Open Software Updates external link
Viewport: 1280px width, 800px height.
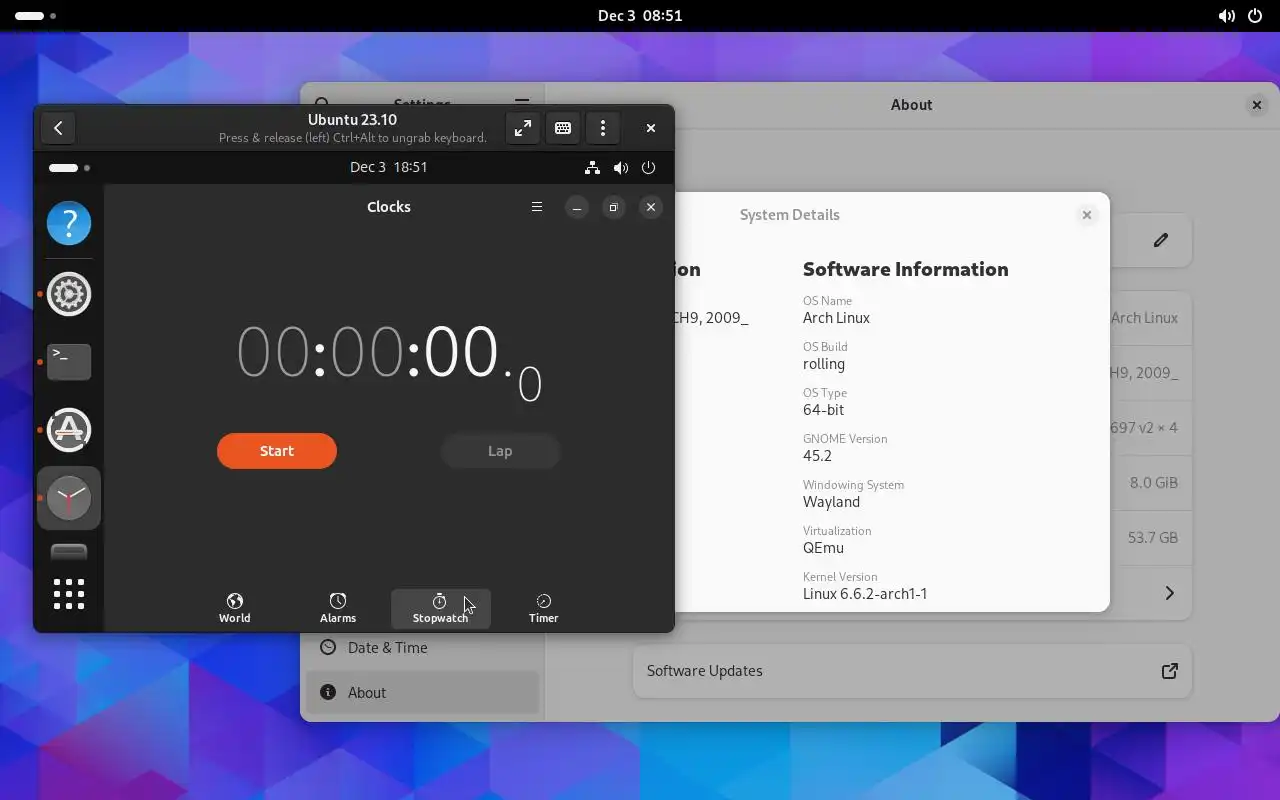1169,671
